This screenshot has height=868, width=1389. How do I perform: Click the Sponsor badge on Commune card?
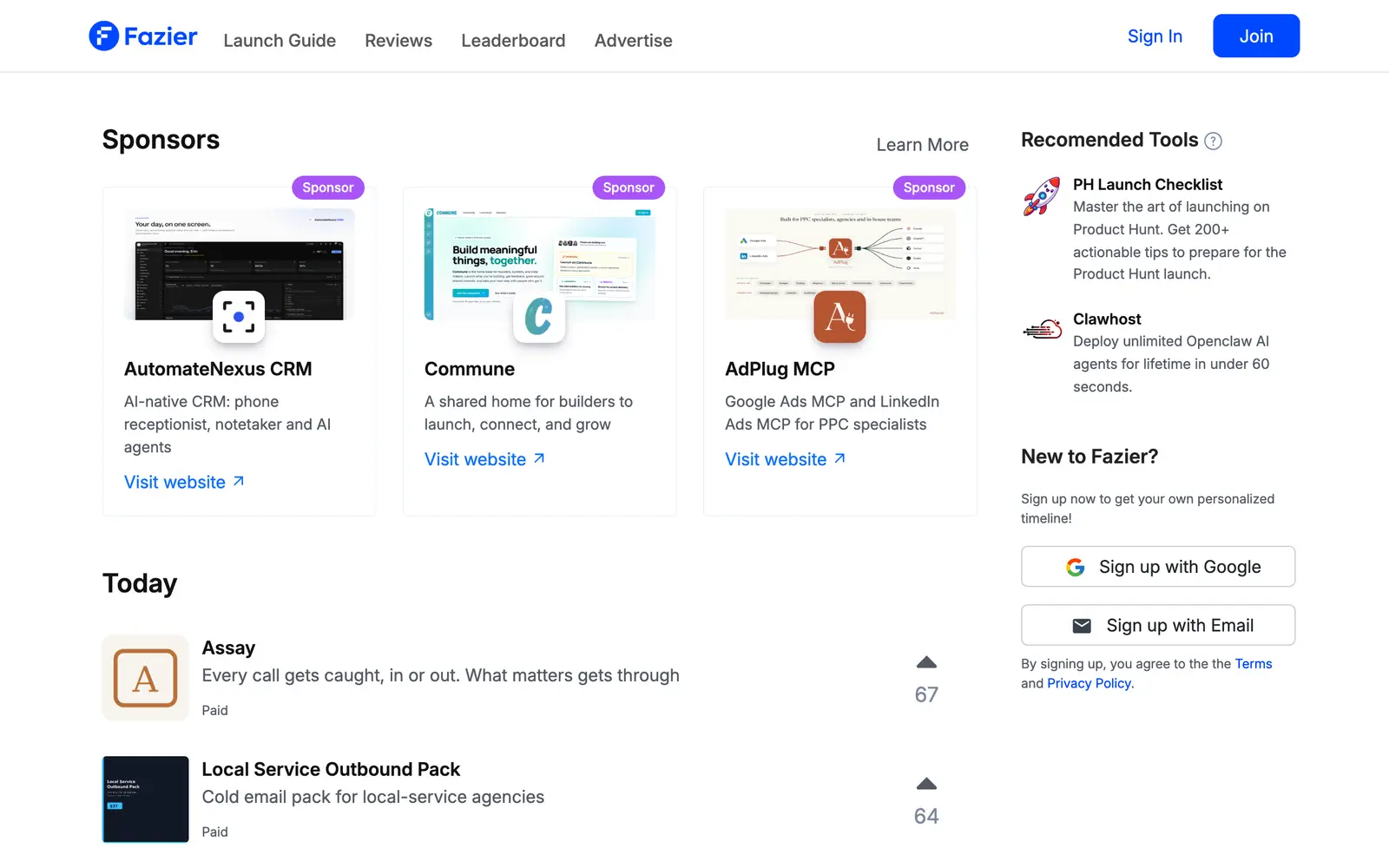(x=629, y=187)
